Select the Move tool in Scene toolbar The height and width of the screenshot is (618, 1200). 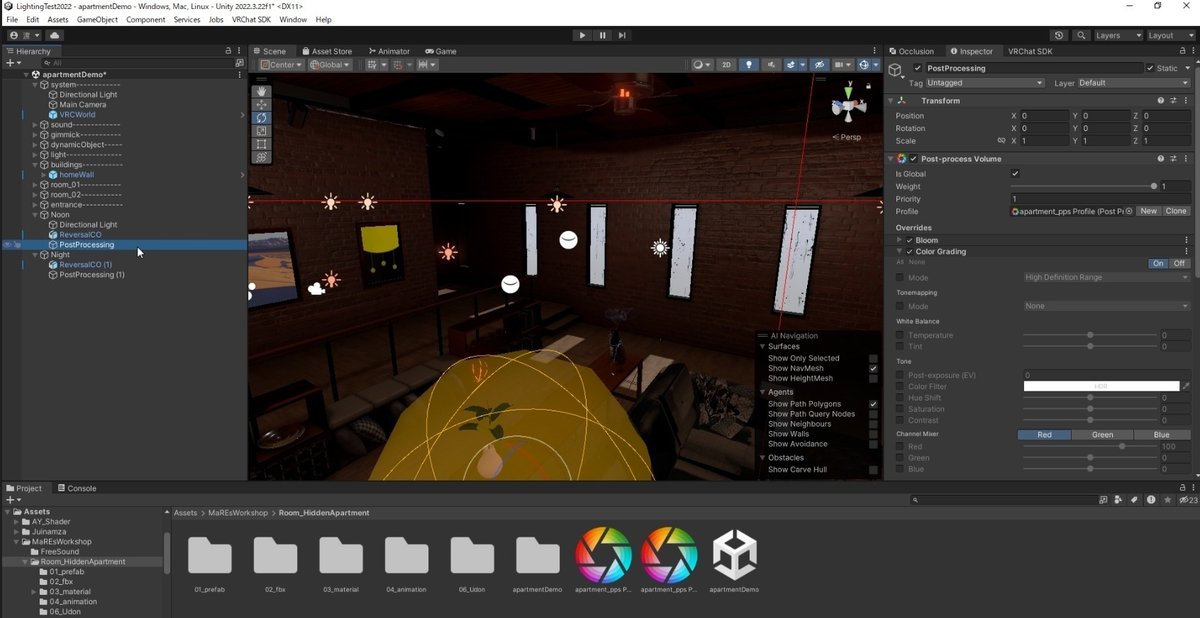pos(262,105)
